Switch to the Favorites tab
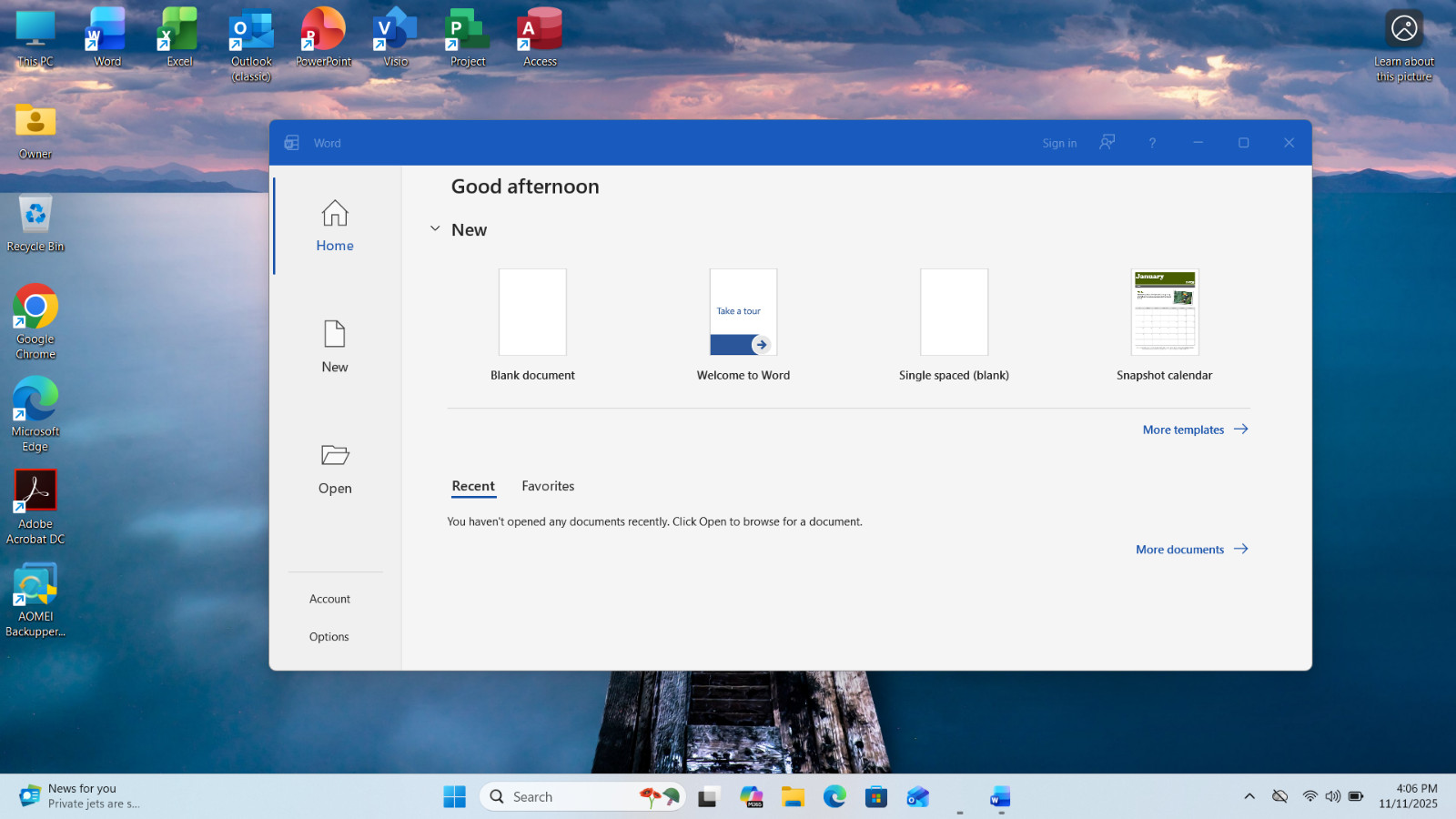 548,486
